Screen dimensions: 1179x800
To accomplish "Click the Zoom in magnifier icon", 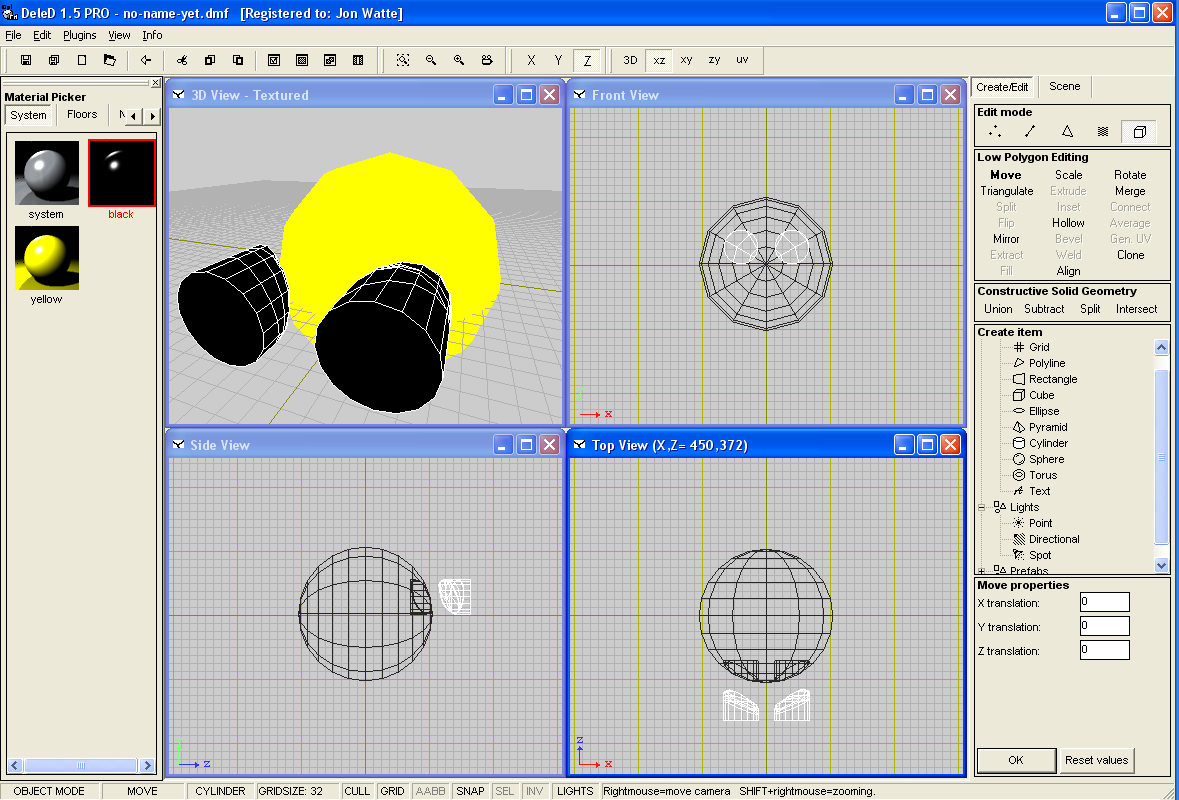I will tap(459, 60).
